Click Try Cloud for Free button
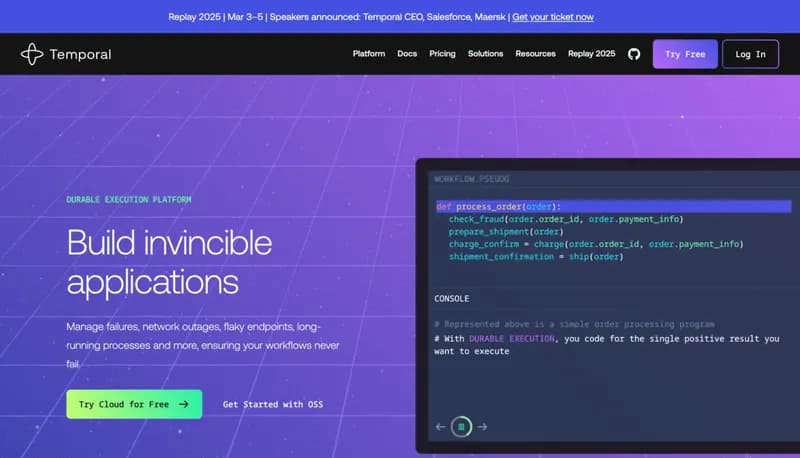800x458 pixels. (134, 404)
